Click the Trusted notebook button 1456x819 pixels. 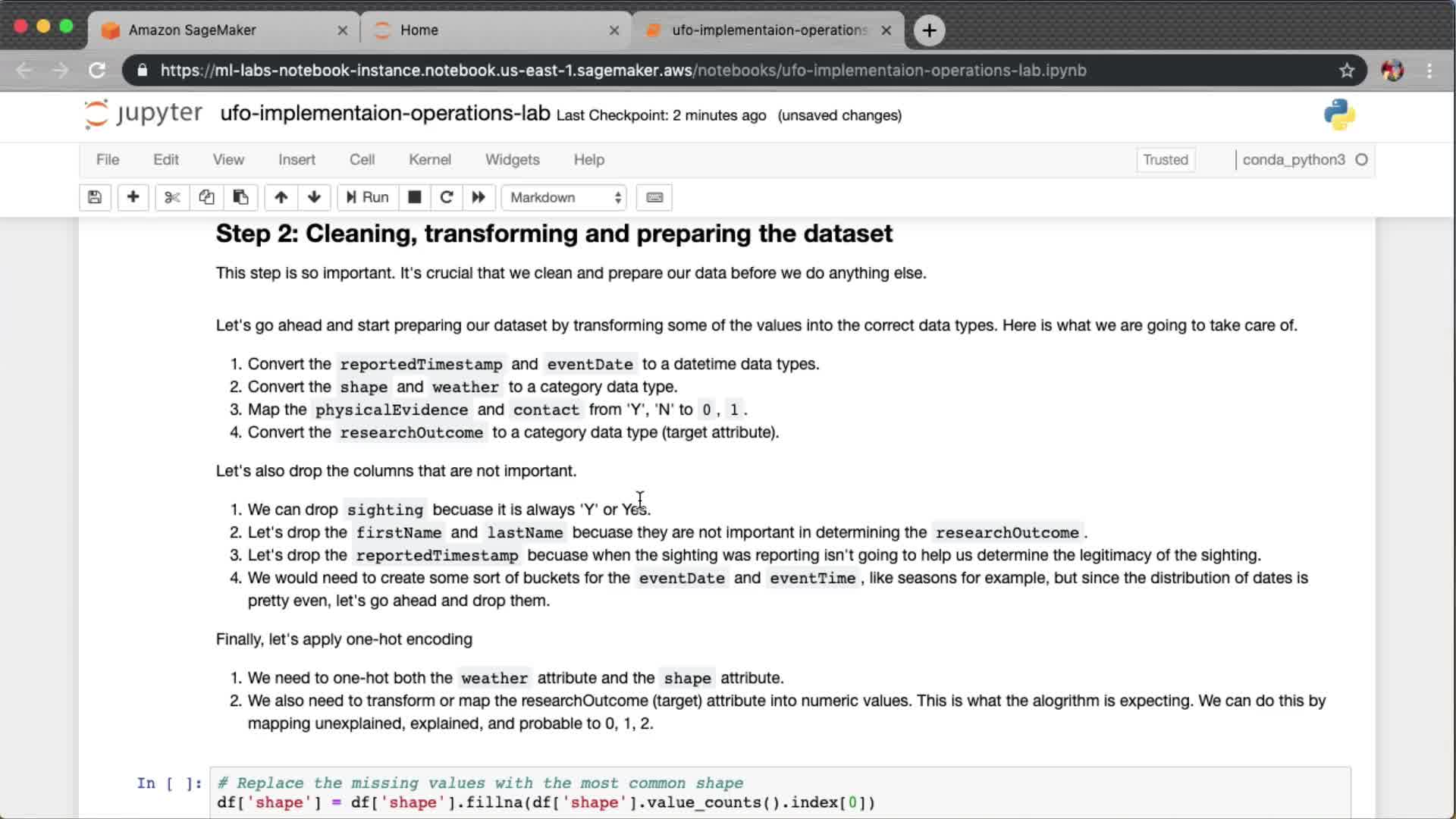click(x=1165, y=159)
